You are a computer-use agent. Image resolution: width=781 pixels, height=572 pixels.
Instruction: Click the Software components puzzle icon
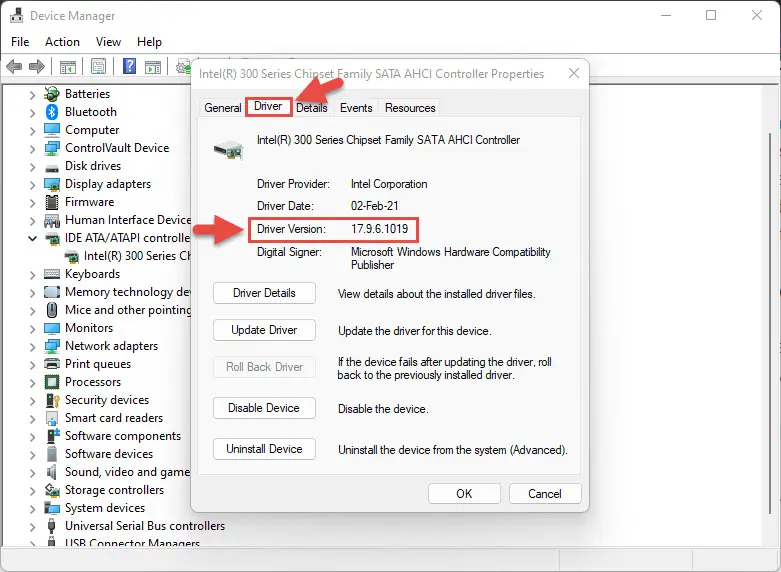53,436
